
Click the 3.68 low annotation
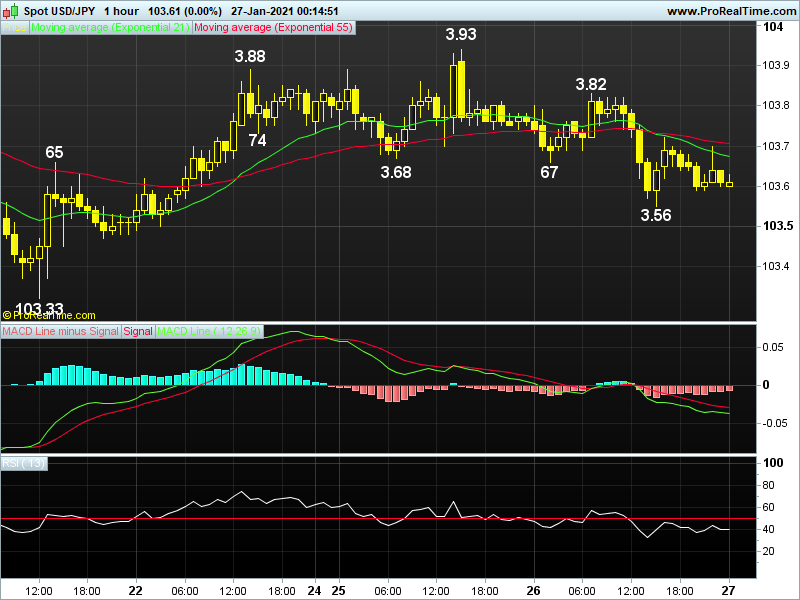(396, 172)
